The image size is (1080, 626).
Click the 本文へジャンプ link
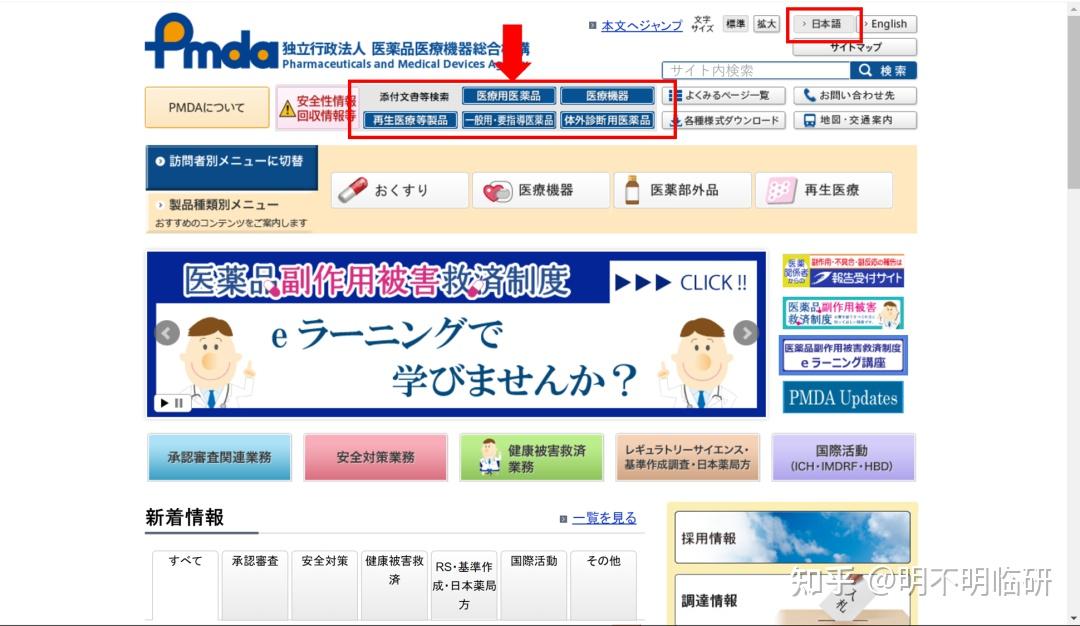pos(645,22)
